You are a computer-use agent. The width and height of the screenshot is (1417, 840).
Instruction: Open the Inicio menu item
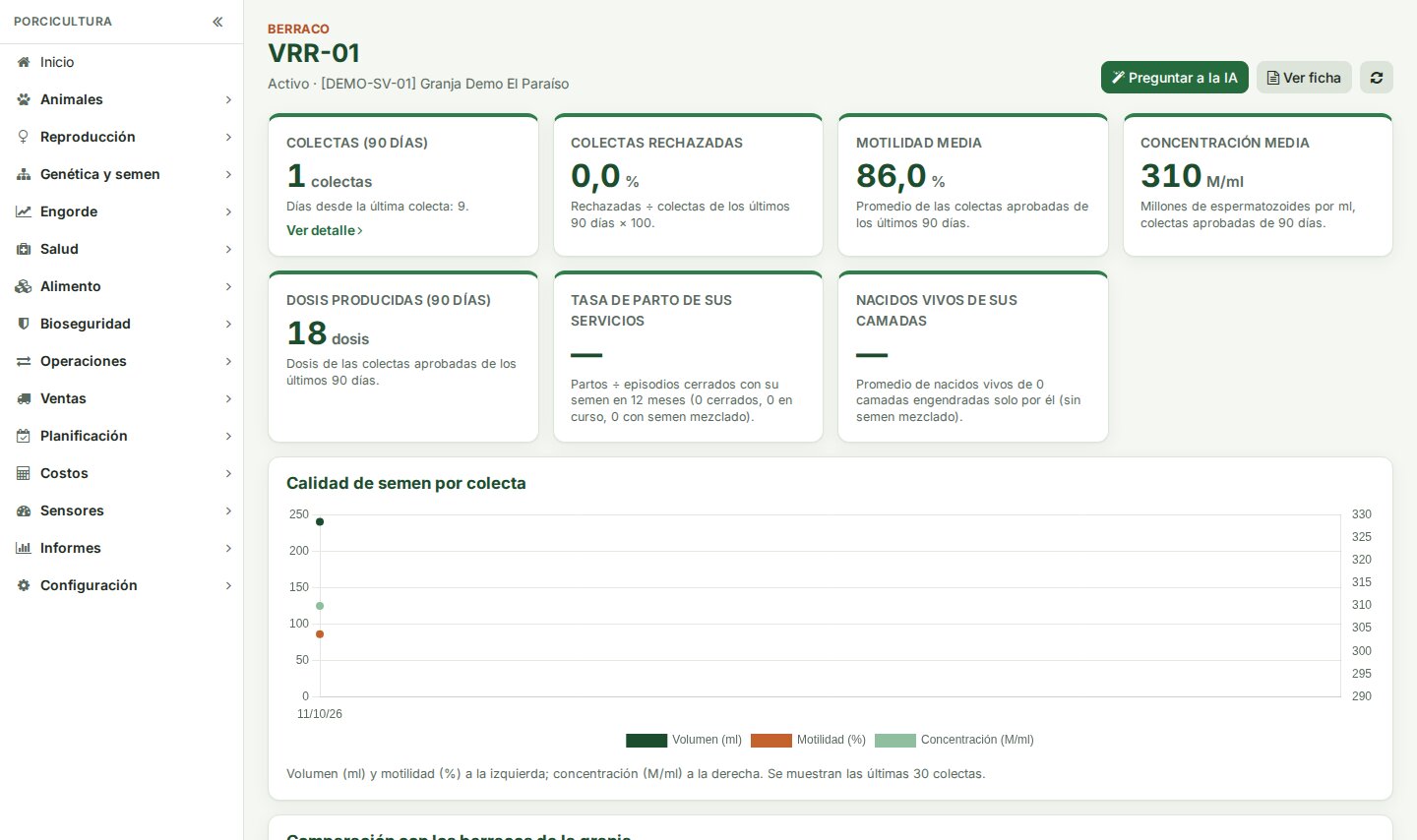point(121,62)
